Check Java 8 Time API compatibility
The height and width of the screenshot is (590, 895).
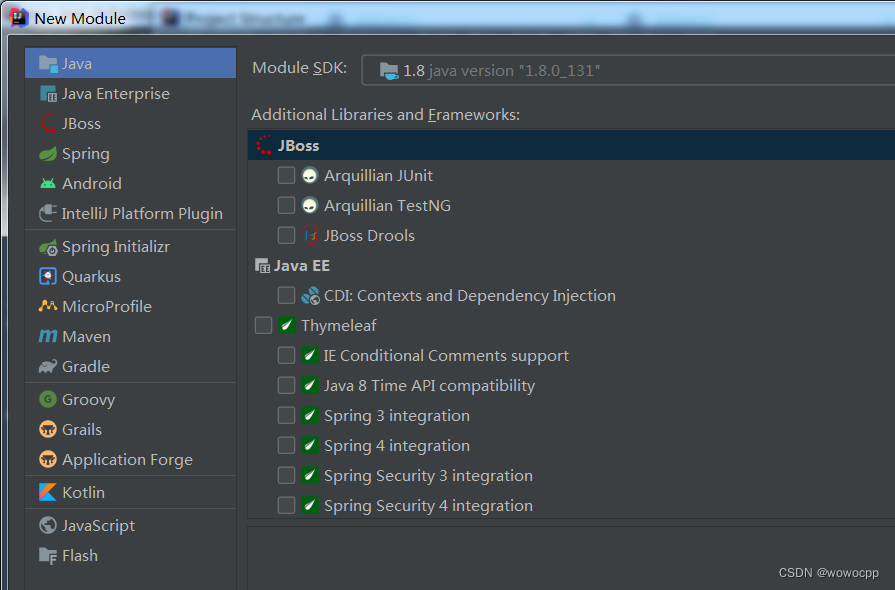286,385
